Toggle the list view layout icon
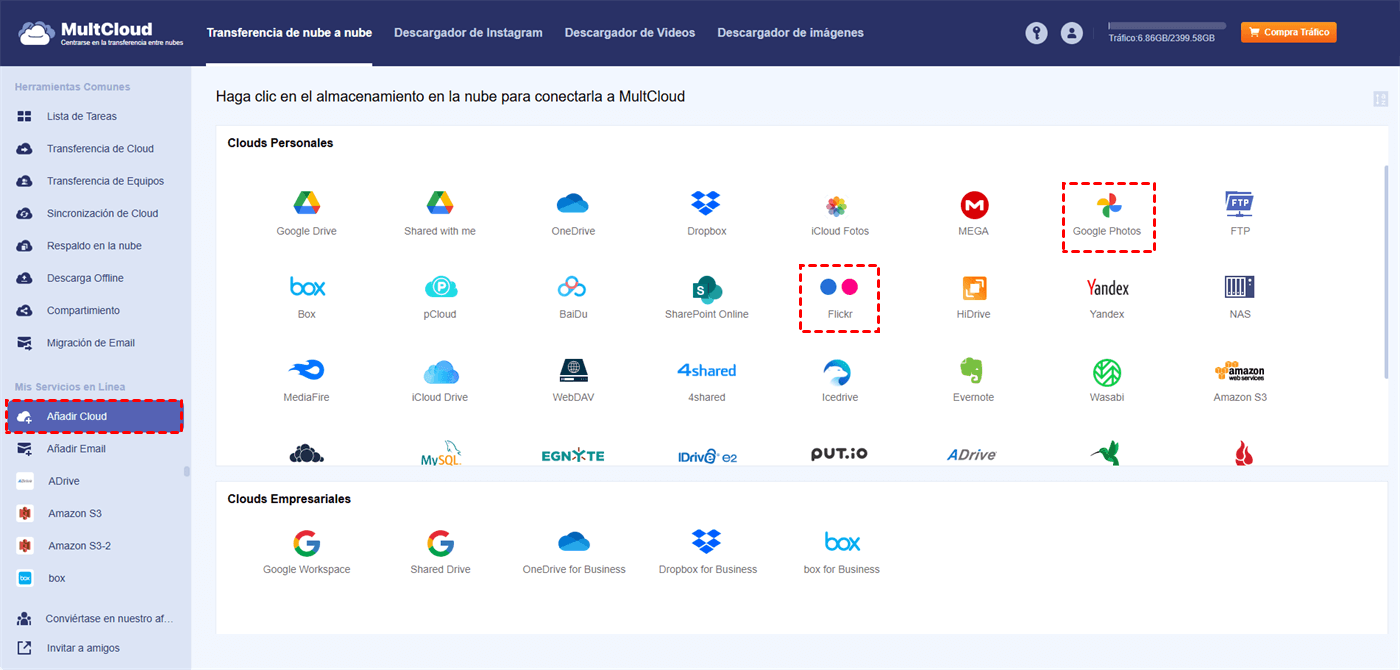The image size is (1400, 670). point(1380,99)
